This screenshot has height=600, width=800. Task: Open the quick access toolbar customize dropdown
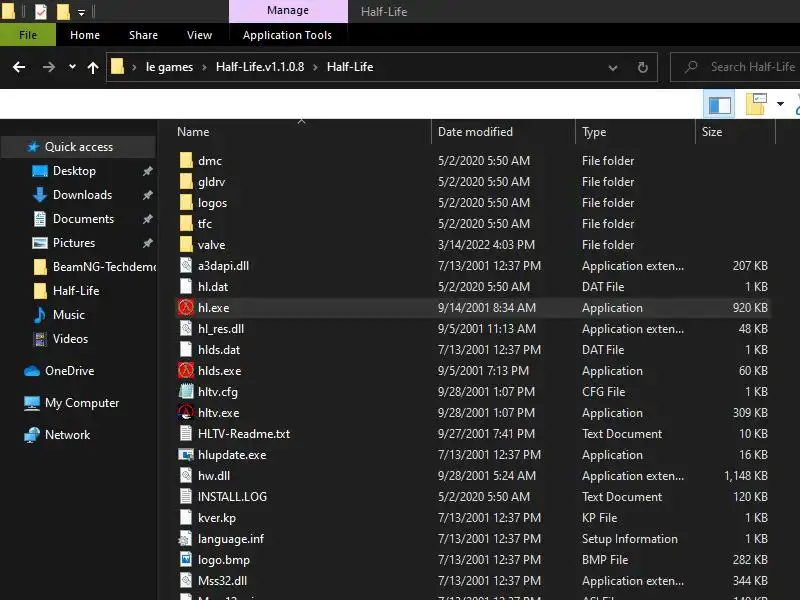point(82,12)
